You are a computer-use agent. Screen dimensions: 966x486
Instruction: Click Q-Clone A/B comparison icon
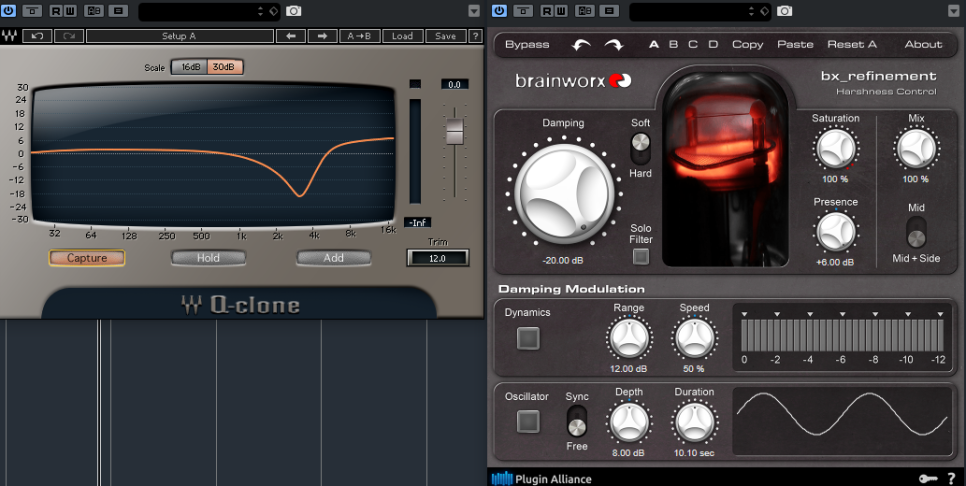coord(94,10)
